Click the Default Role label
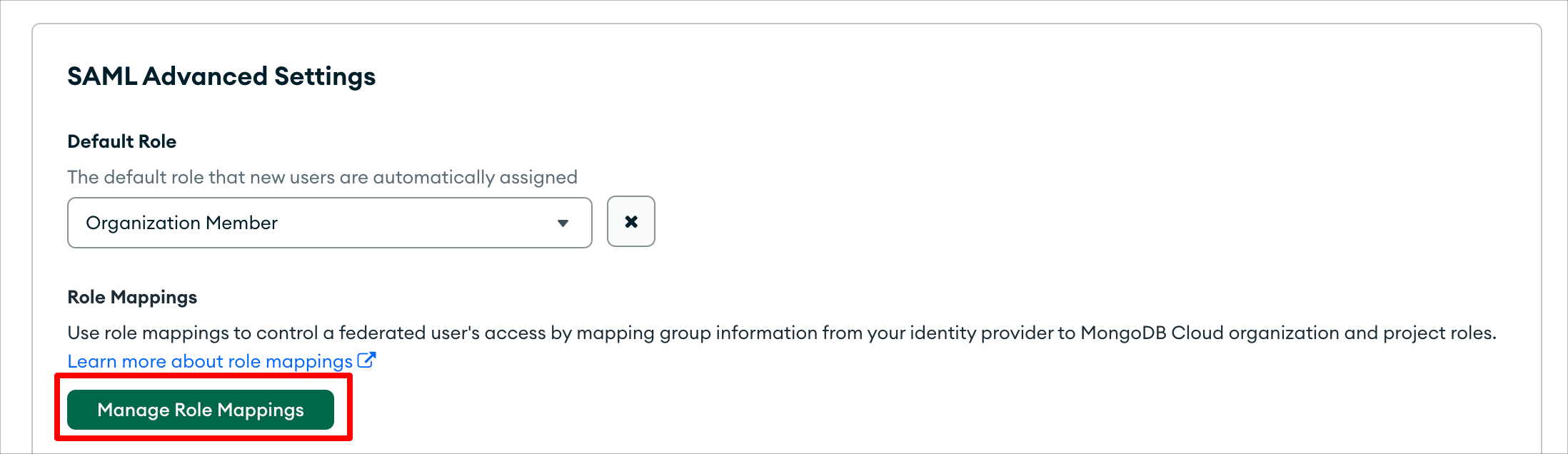Image resolution: width=1568 pixels, height=454 pixels. [122, 141]
